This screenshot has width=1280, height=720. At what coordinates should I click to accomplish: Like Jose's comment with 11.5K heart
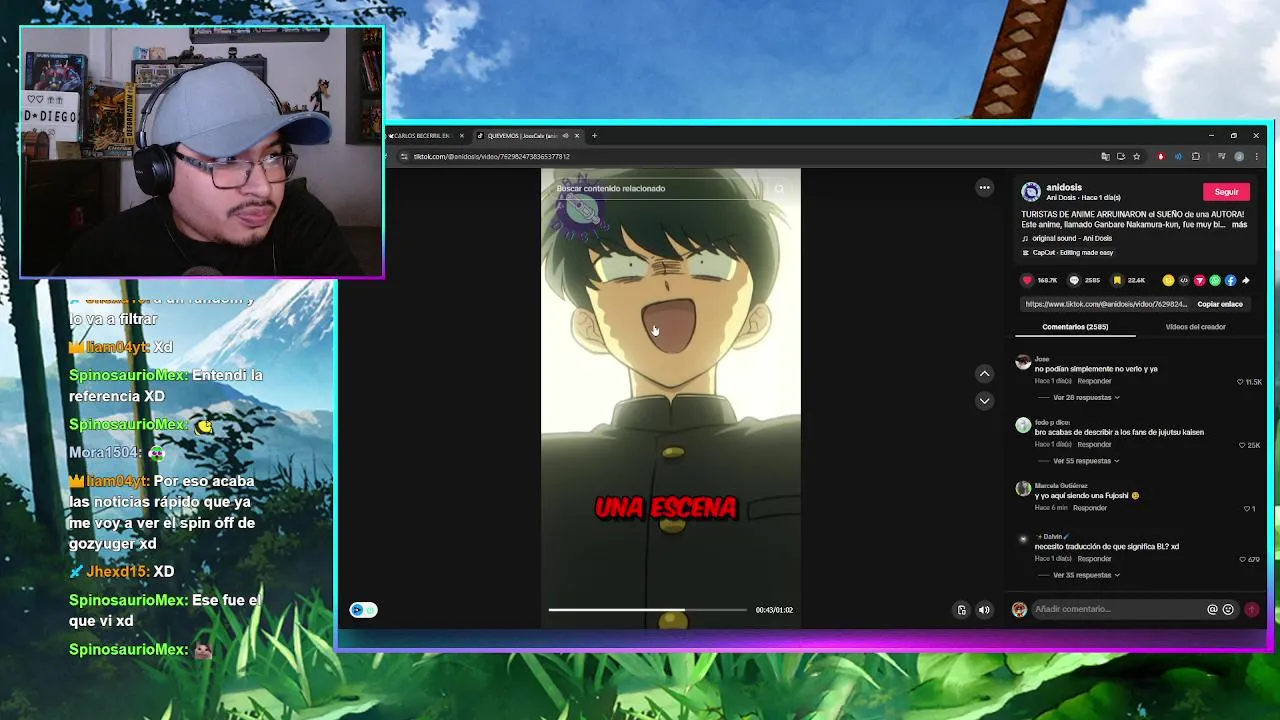pyautogui.click(x=1240, y=382)
